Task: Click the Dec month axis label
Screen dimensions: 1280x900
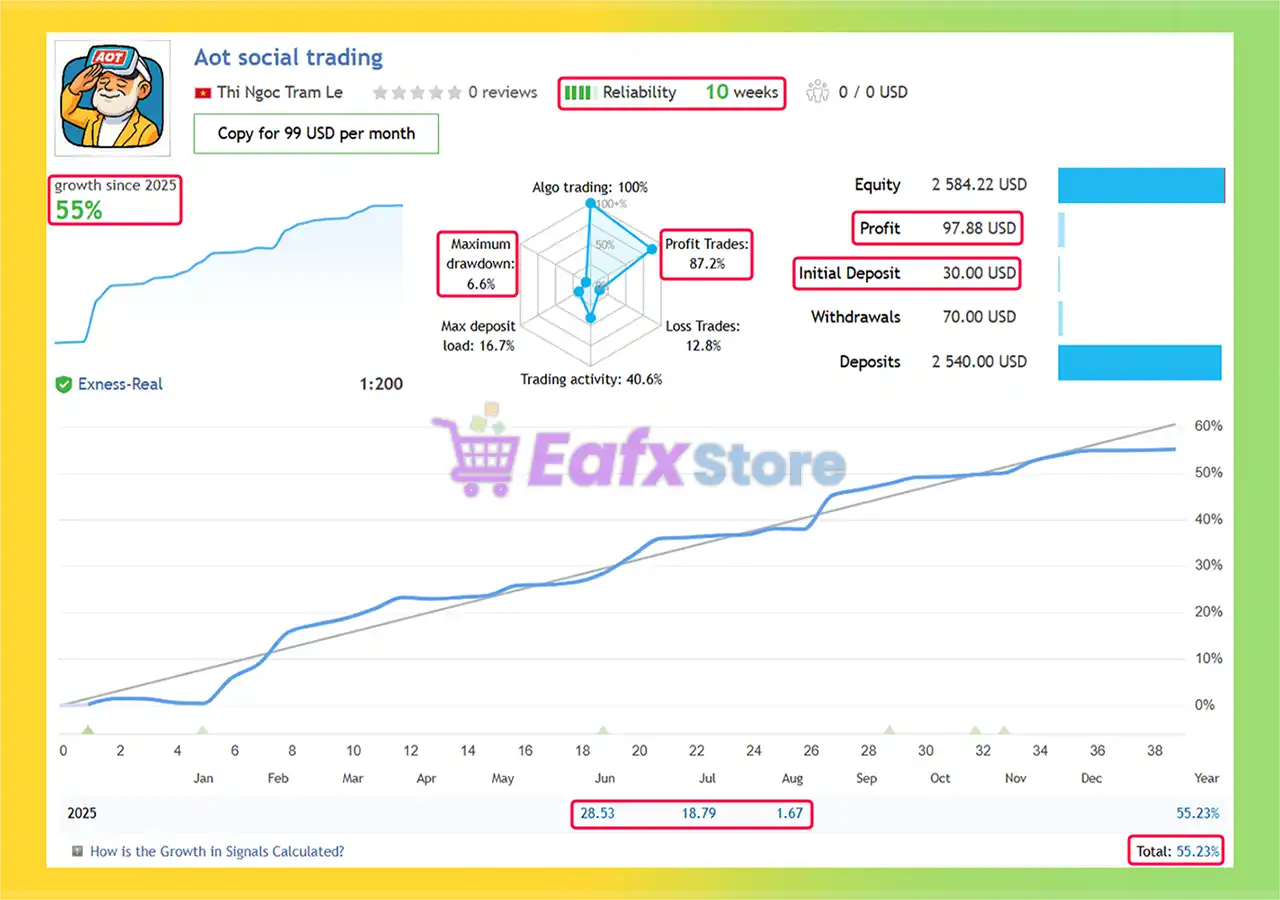Action: [x=1091, y=778]
